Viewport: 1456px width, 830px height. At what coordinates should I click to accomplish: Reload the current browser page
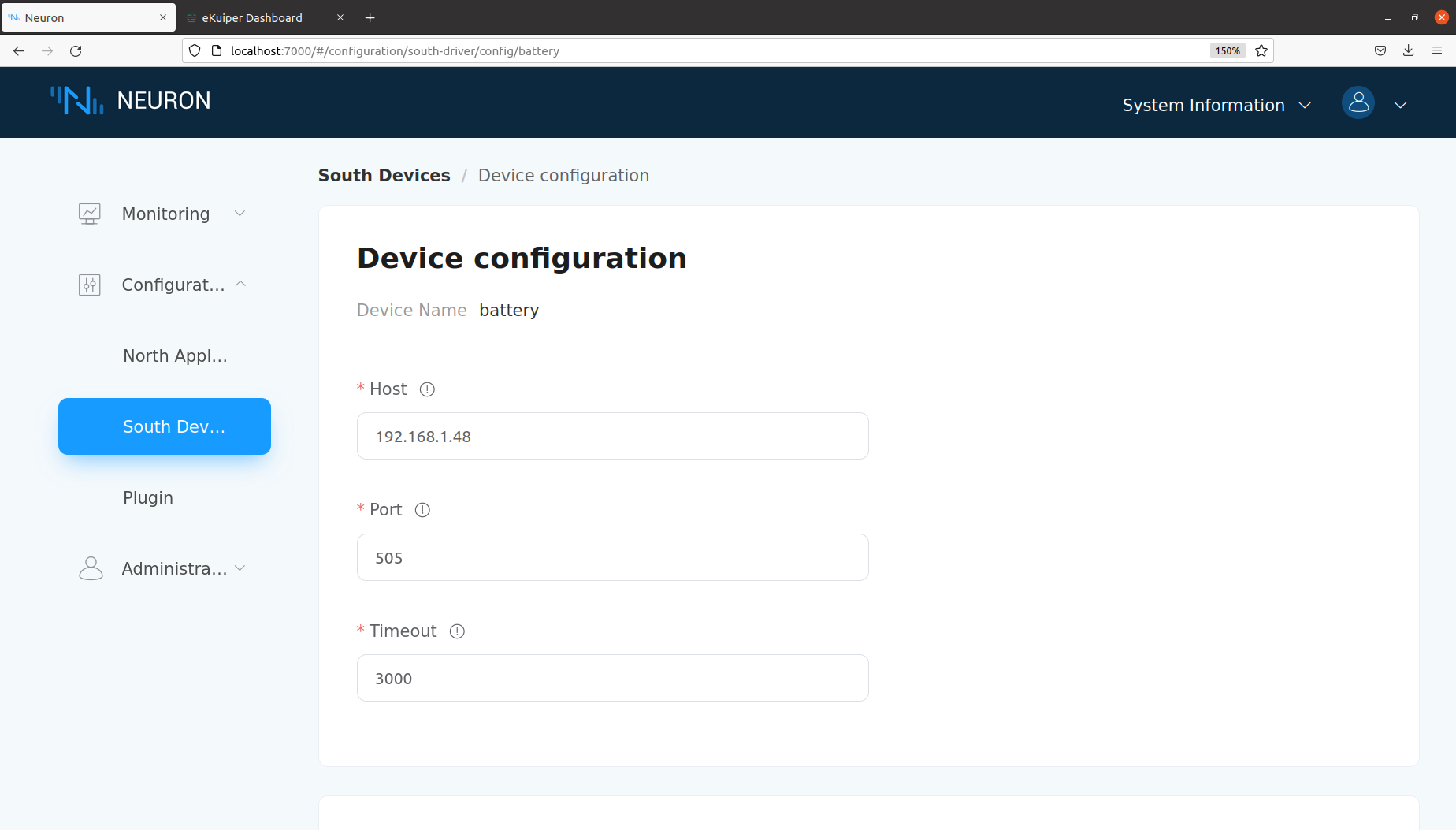point(76,50)
